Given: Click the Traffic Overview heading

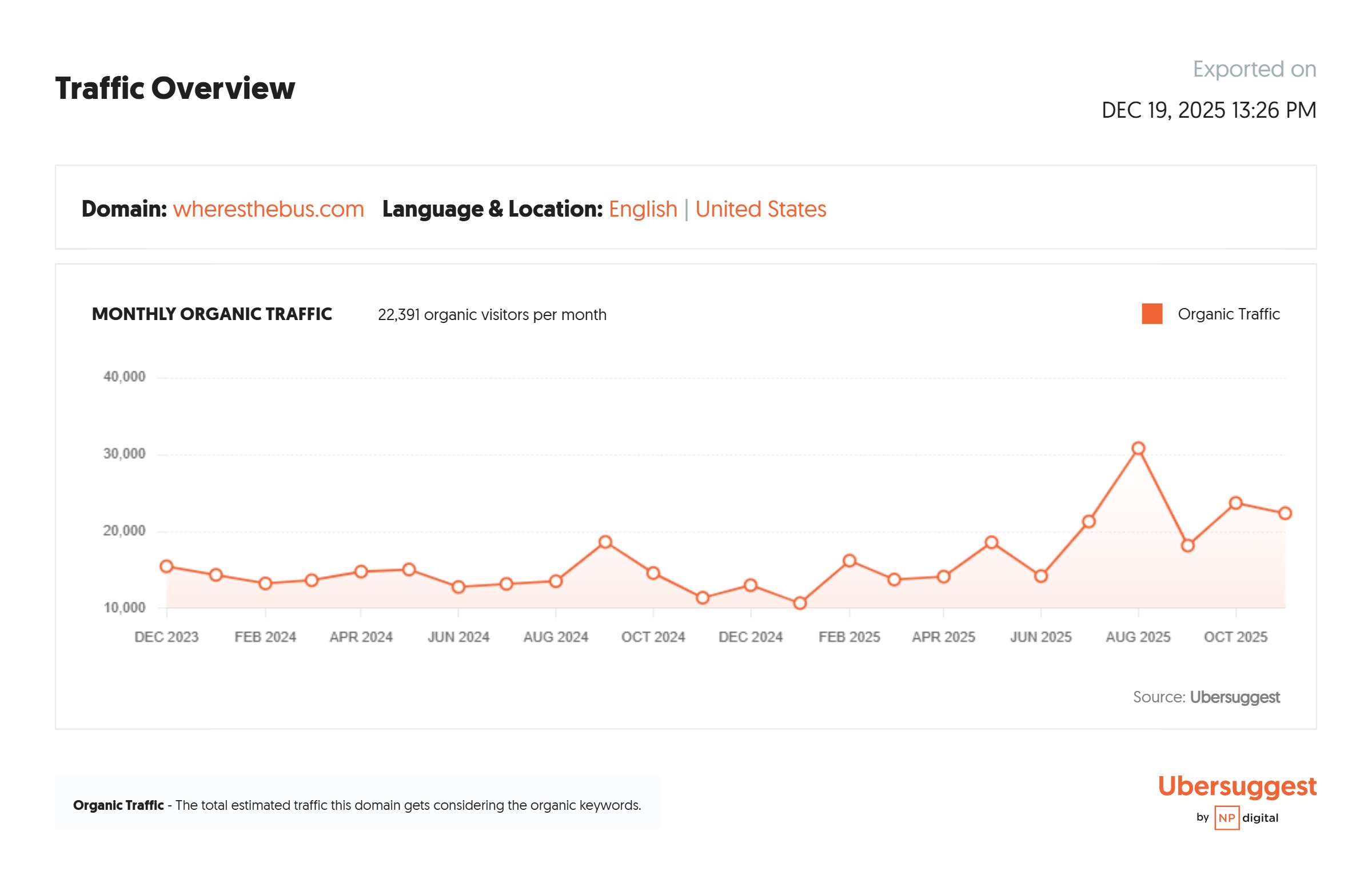Looking at the screenshot, I should (174, 89).
